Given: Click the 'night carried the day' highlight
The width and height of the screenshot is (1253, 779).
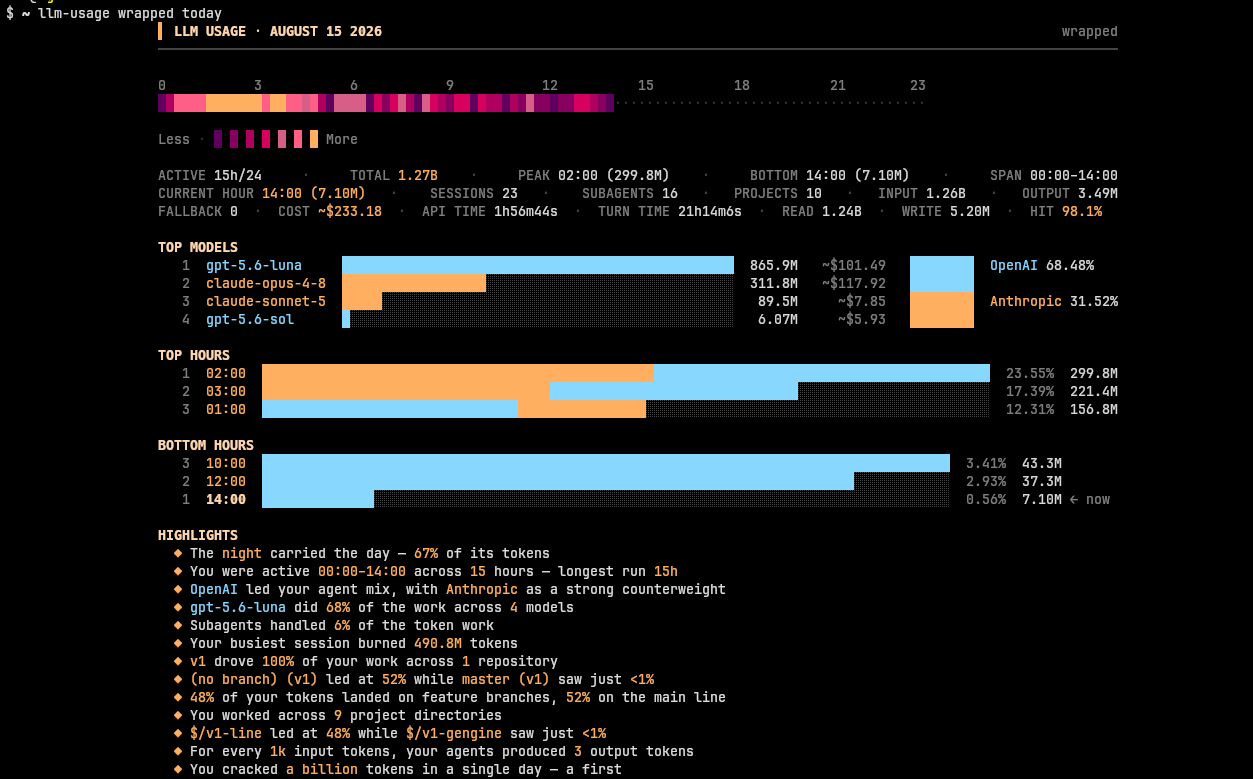Looking at the screenshot, I should (370, 553).
